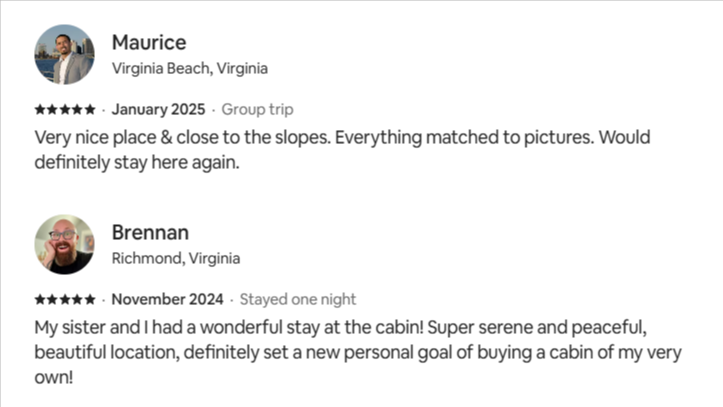Click the fourth star in Brennan's rating
Image resolution: width=723 pixels, height=407 pixels.
coord(78,299)
